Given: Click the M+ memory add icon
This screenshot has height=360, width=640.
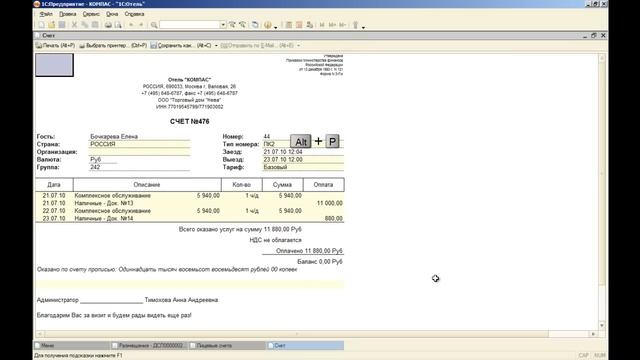Looking at the screenshot, I should pos(332,25).
